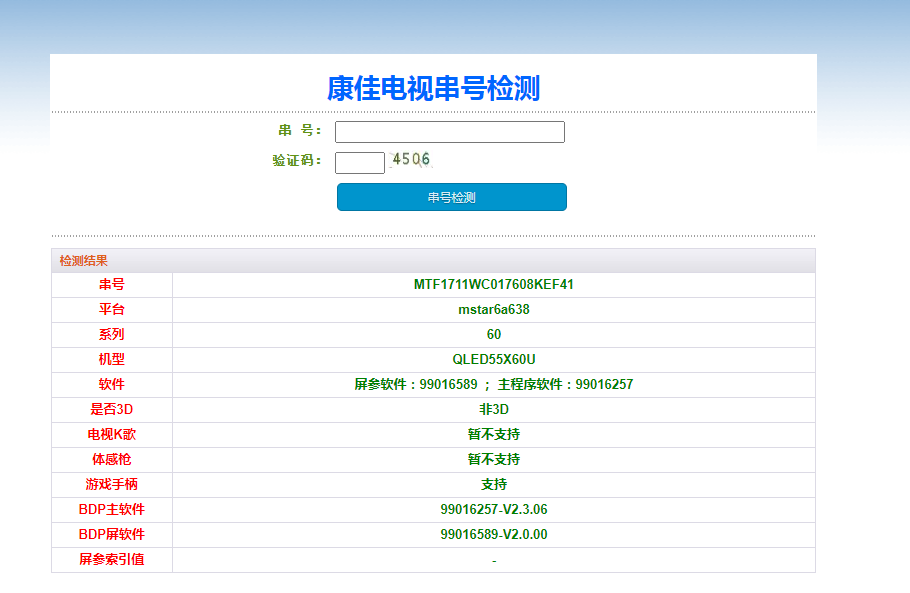Click the 屏参索引值 row label
The image size is (910, 593).
pos(111,559)
